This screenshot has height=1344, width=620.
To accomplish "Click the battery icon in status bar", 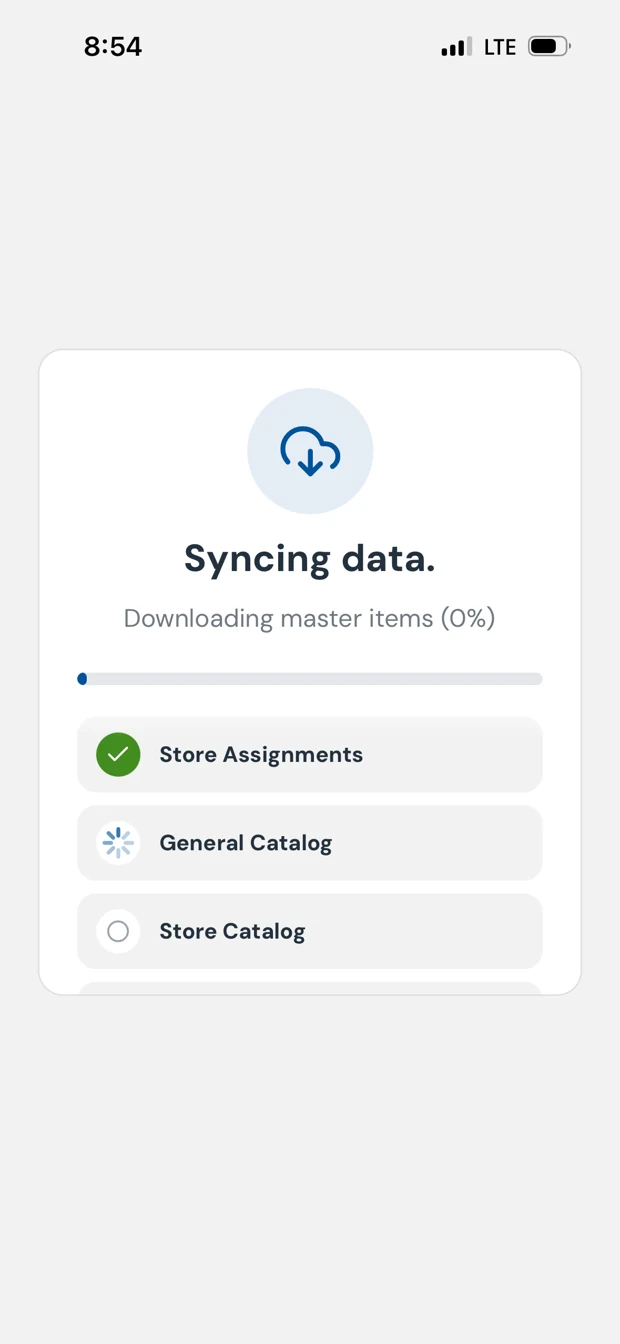I will 549,46.
